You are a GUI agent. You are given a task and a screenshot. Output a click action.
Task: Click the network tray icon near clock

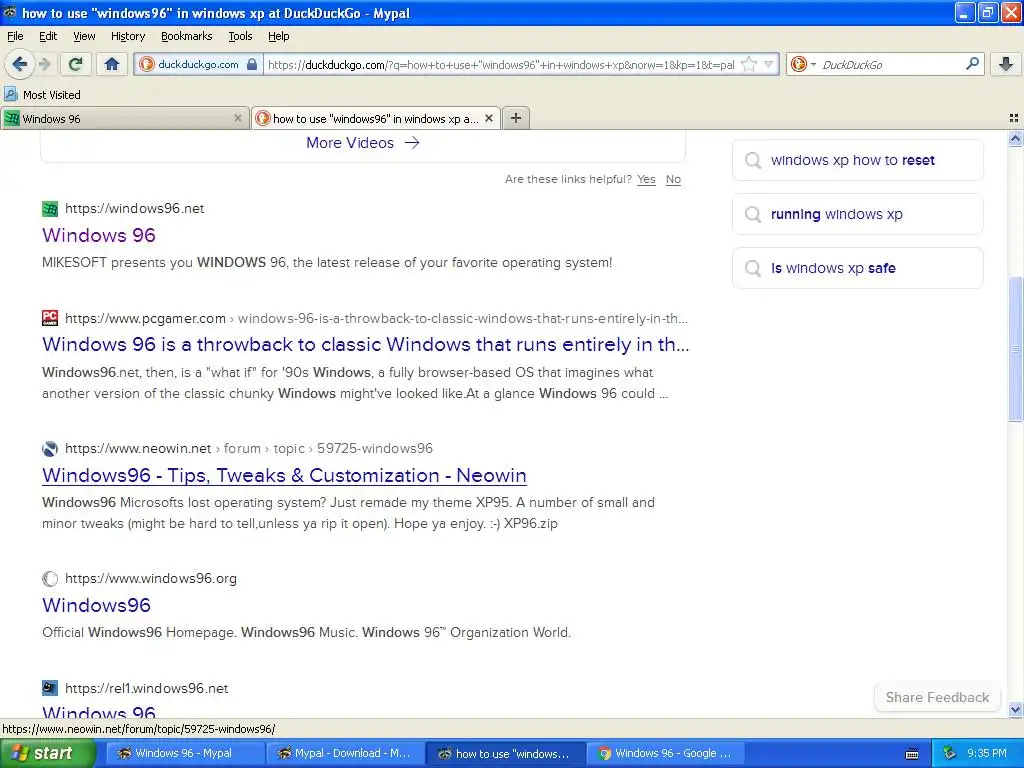click(950, 753)
